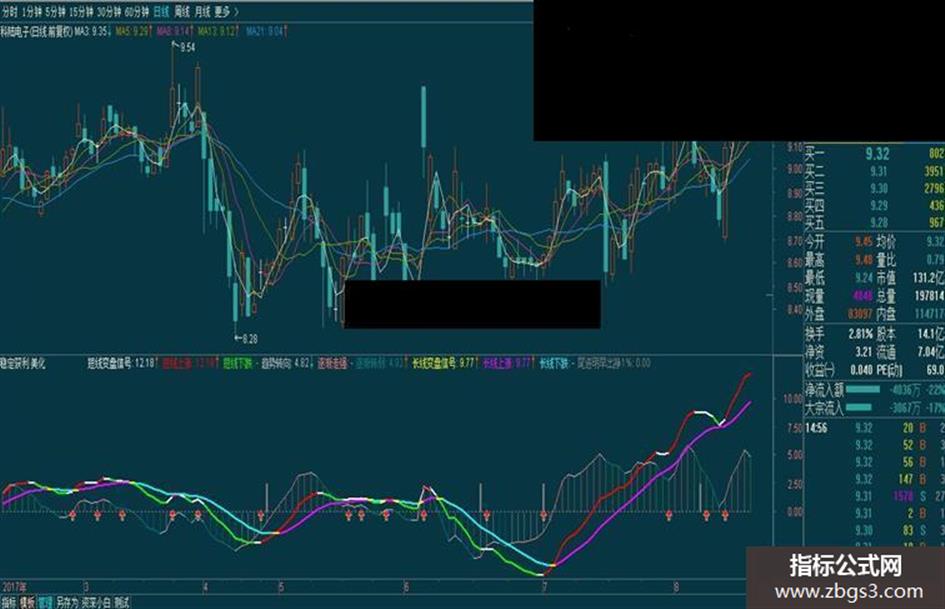This screenshot has width=945, height=609.
Task: Click the 收益(一) value 0.040
Action: [862, 369]
